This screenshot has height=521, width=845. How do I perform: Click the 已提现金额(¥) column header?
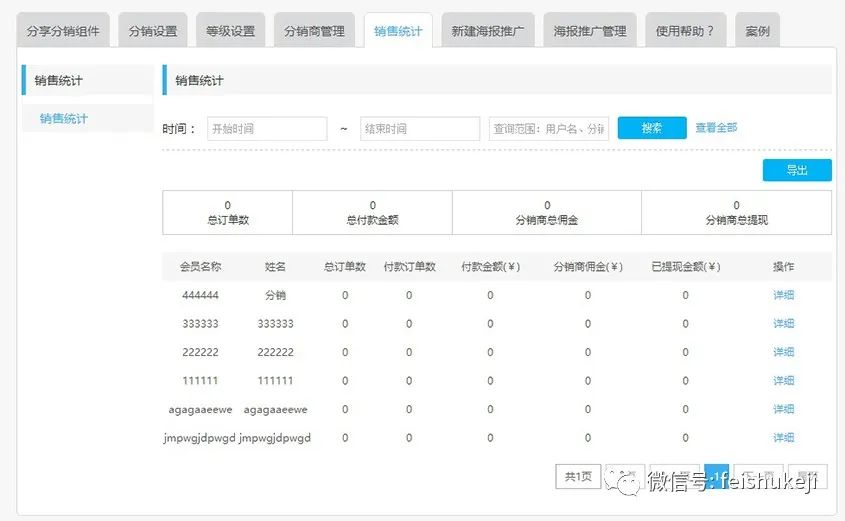pos(685,266)
